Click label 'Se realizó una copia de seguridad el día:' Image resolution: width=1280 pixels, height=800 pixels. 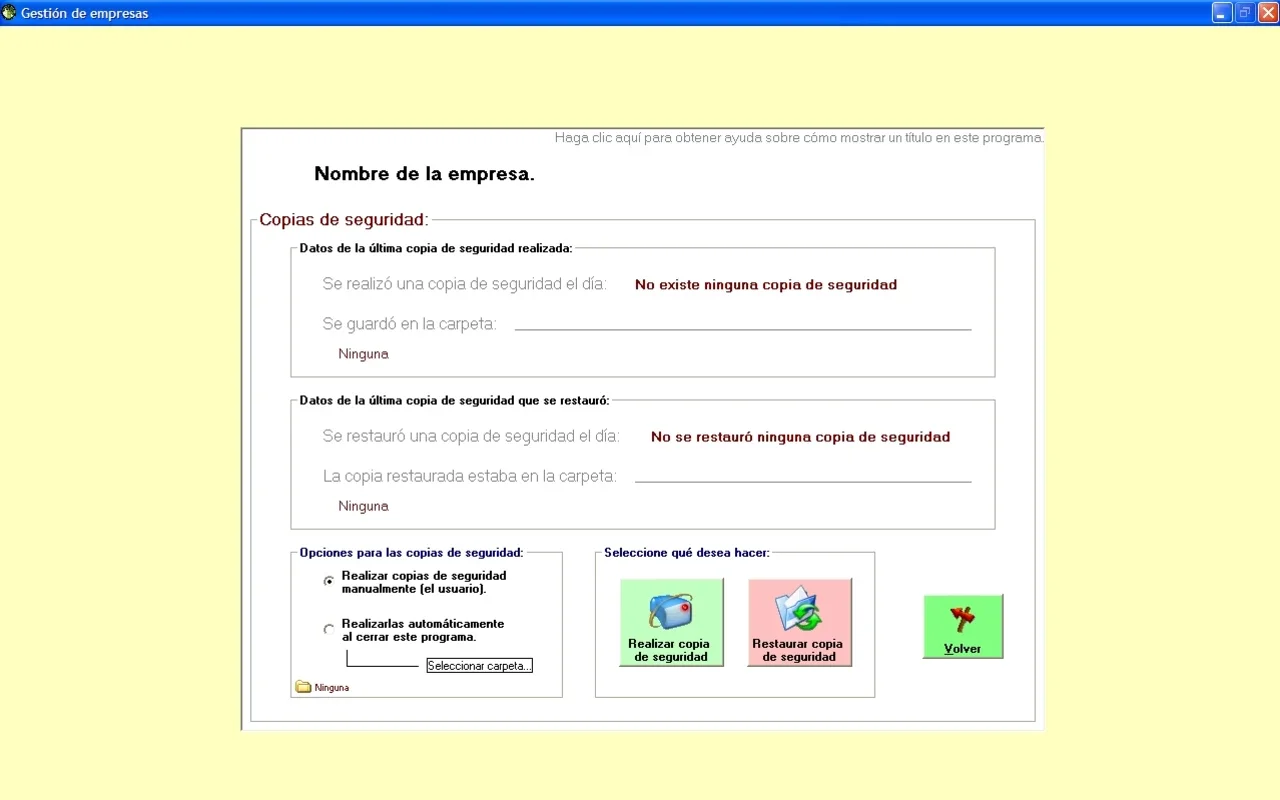pyautogui.click(x=464, y=284)
